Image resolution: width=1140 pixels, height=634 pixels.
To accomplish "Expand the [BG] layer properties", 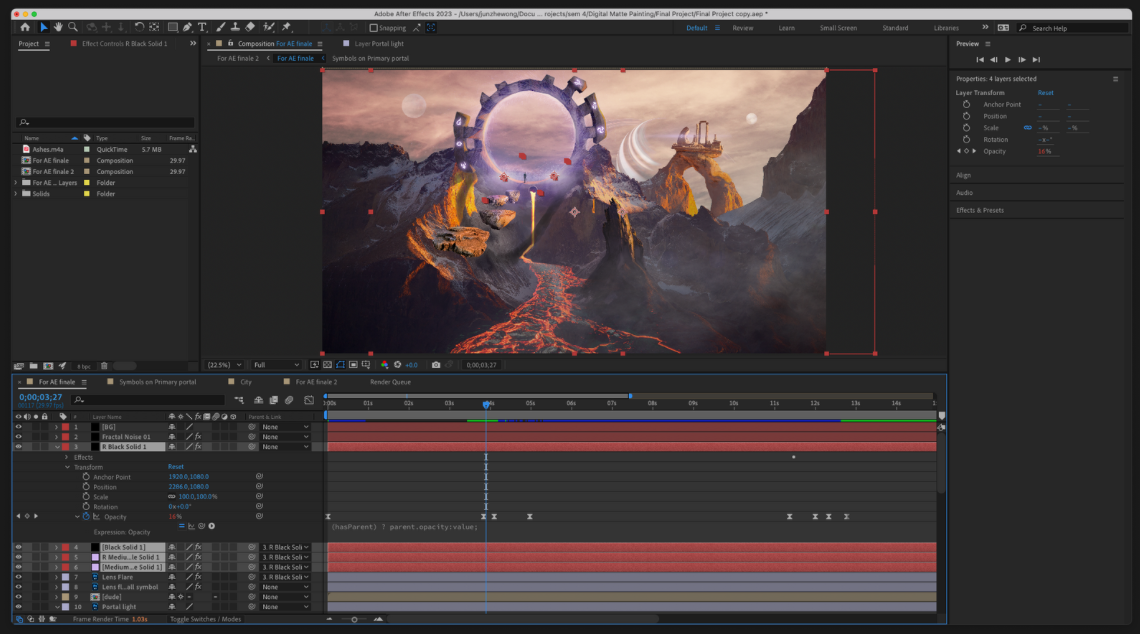I will (57, 427).
